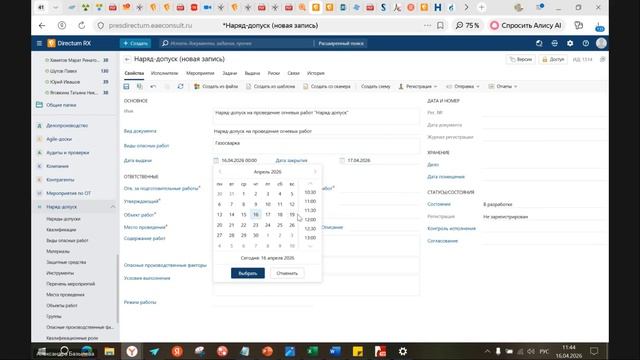Click the Имя text field

point(316,116)
